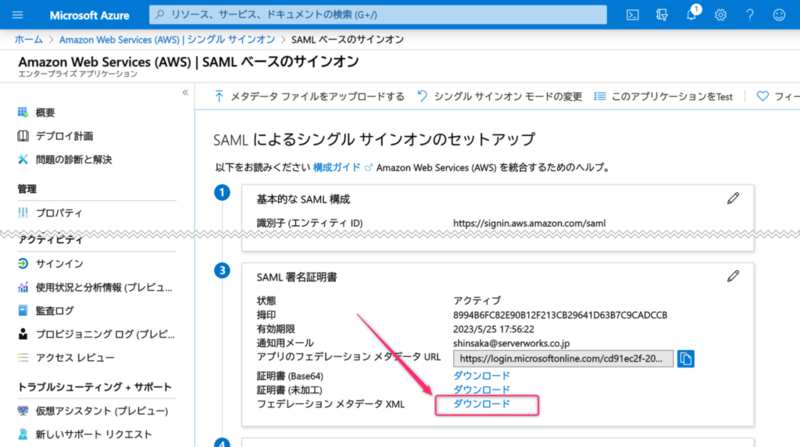Click the status value アクティブ

click(477, 301)
